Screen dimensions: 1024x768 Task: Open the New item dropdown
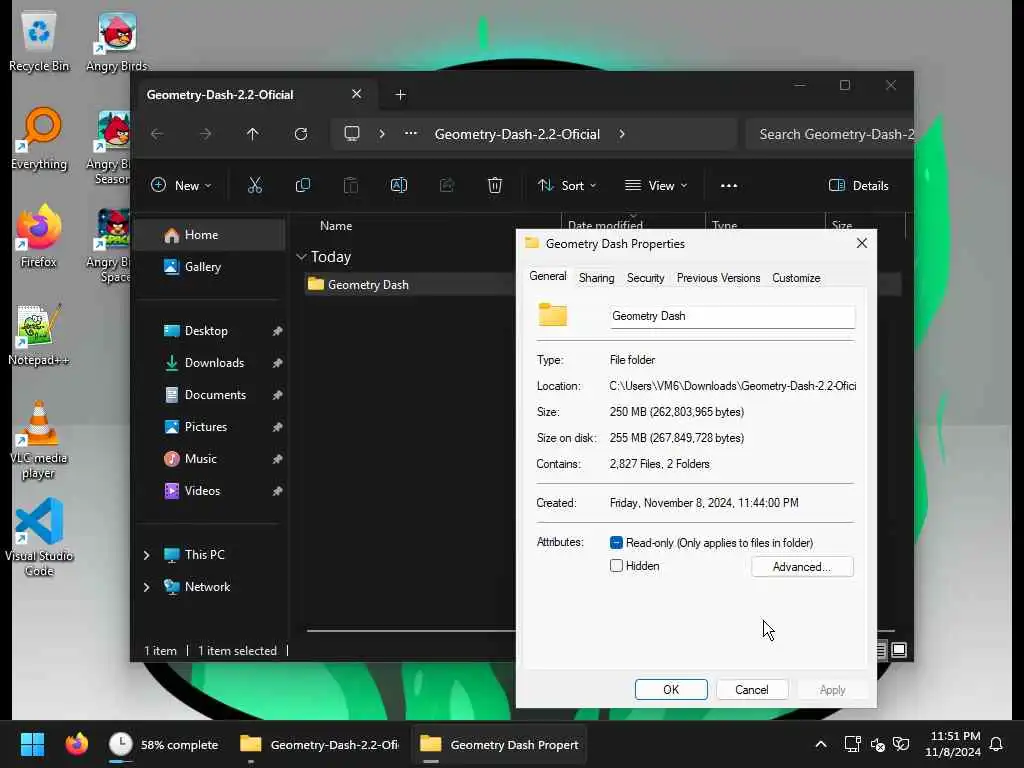[x=181, y=185]
